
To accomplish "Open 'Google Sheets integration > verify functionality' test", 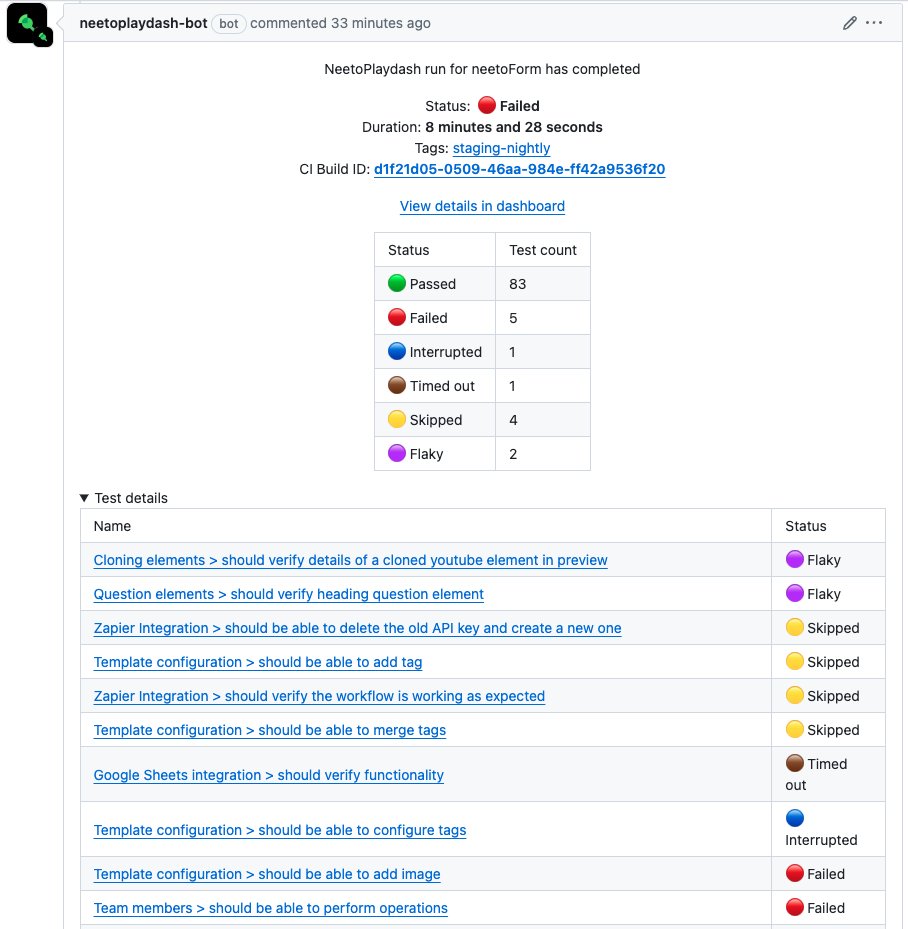I will (268, 775).
